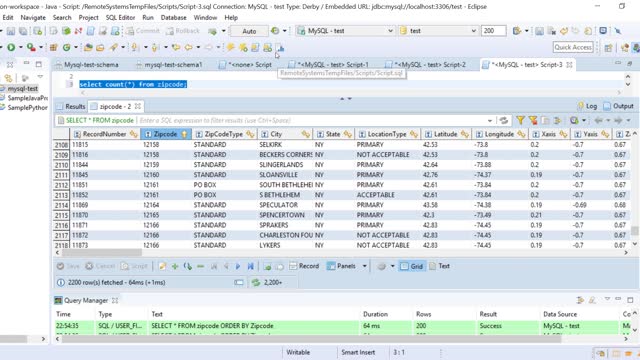Click the Rollback button in the toolbar

[182, 31]
